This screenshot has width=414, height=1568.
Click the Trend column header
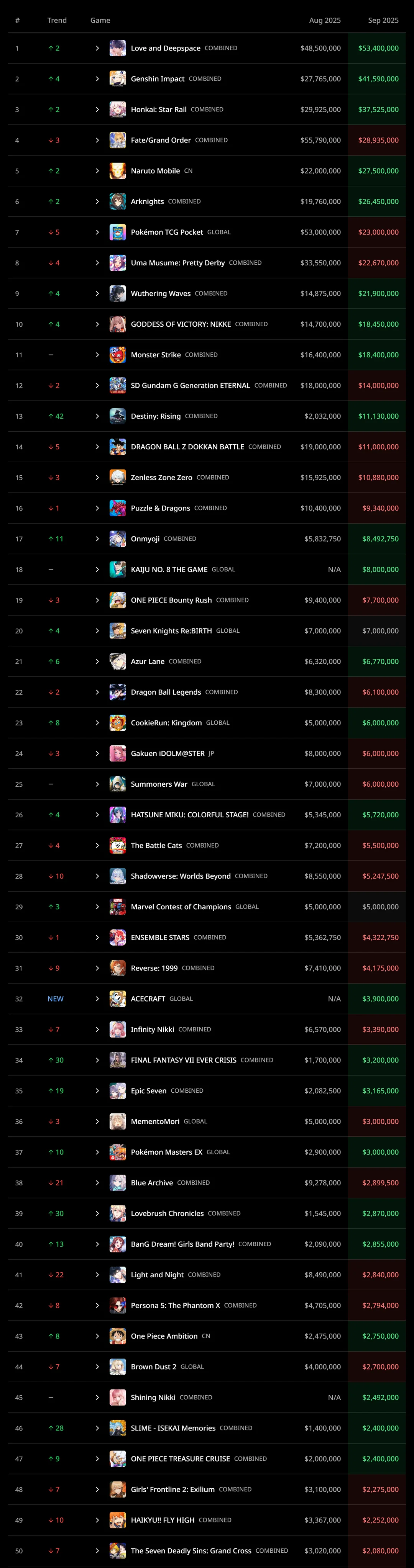point(57,20)
